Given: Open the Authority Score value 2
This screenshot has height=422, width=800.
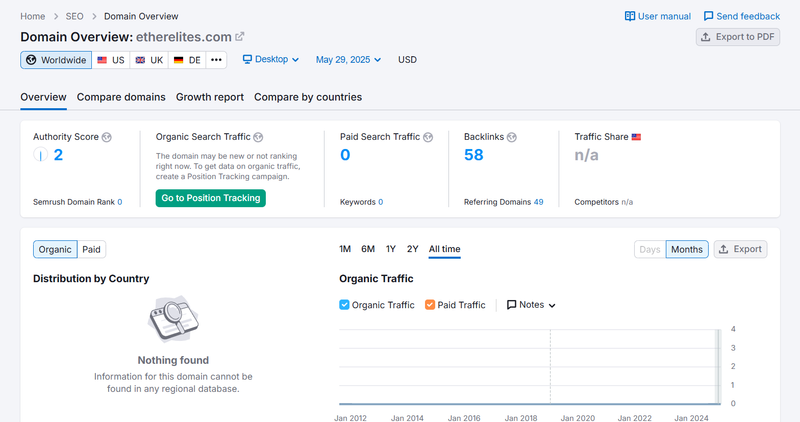Looking at the screenshot, I should point(58,155).
